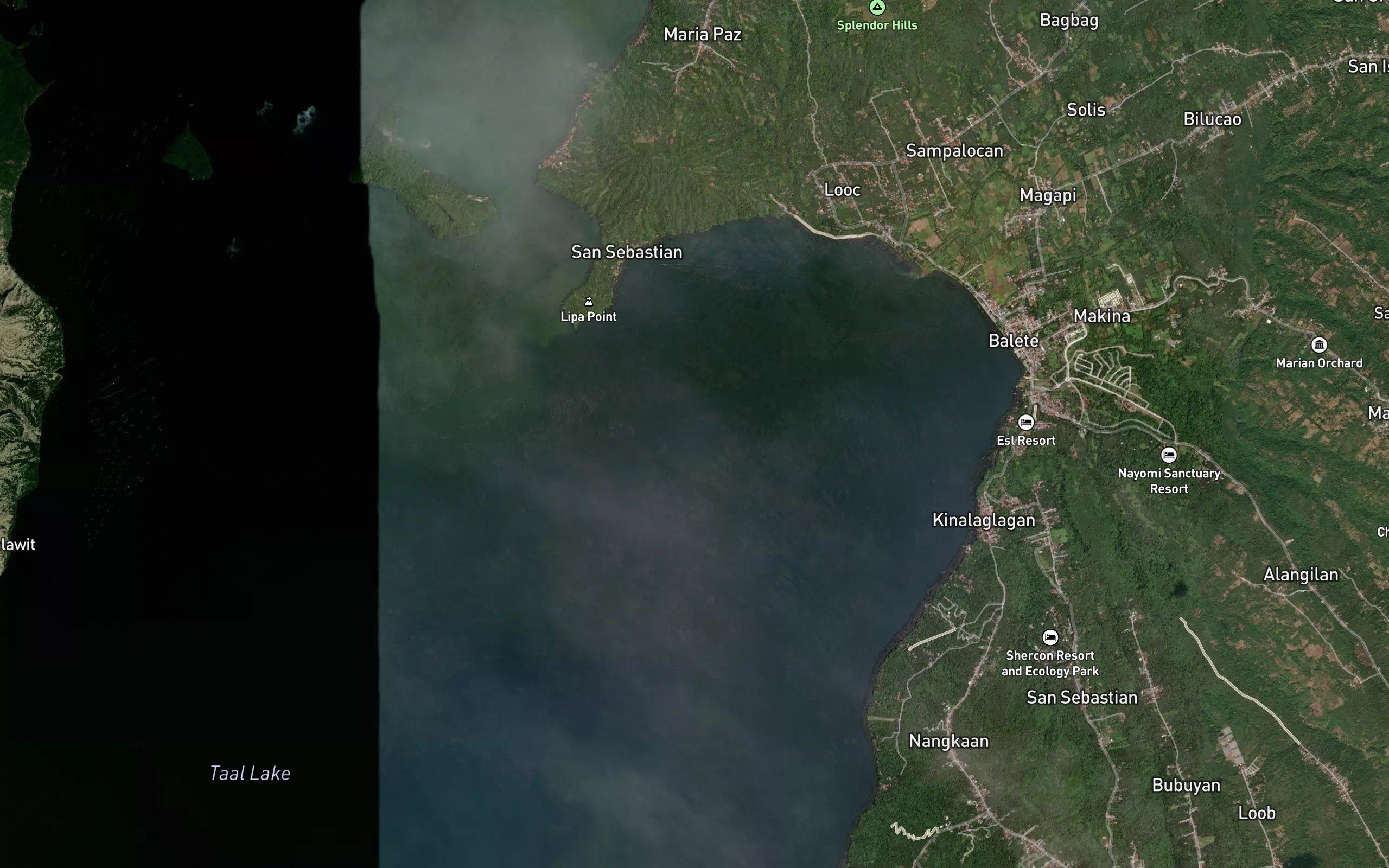Click the Bilucao place label

pyautogui.click(x=1212, y=119)
